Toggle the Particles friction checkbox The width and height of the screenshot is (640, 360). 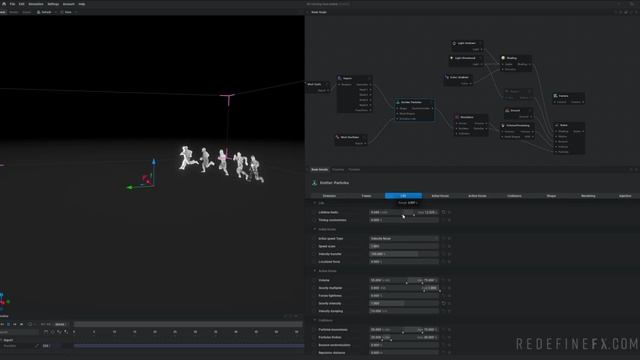(x=315, y=337)
